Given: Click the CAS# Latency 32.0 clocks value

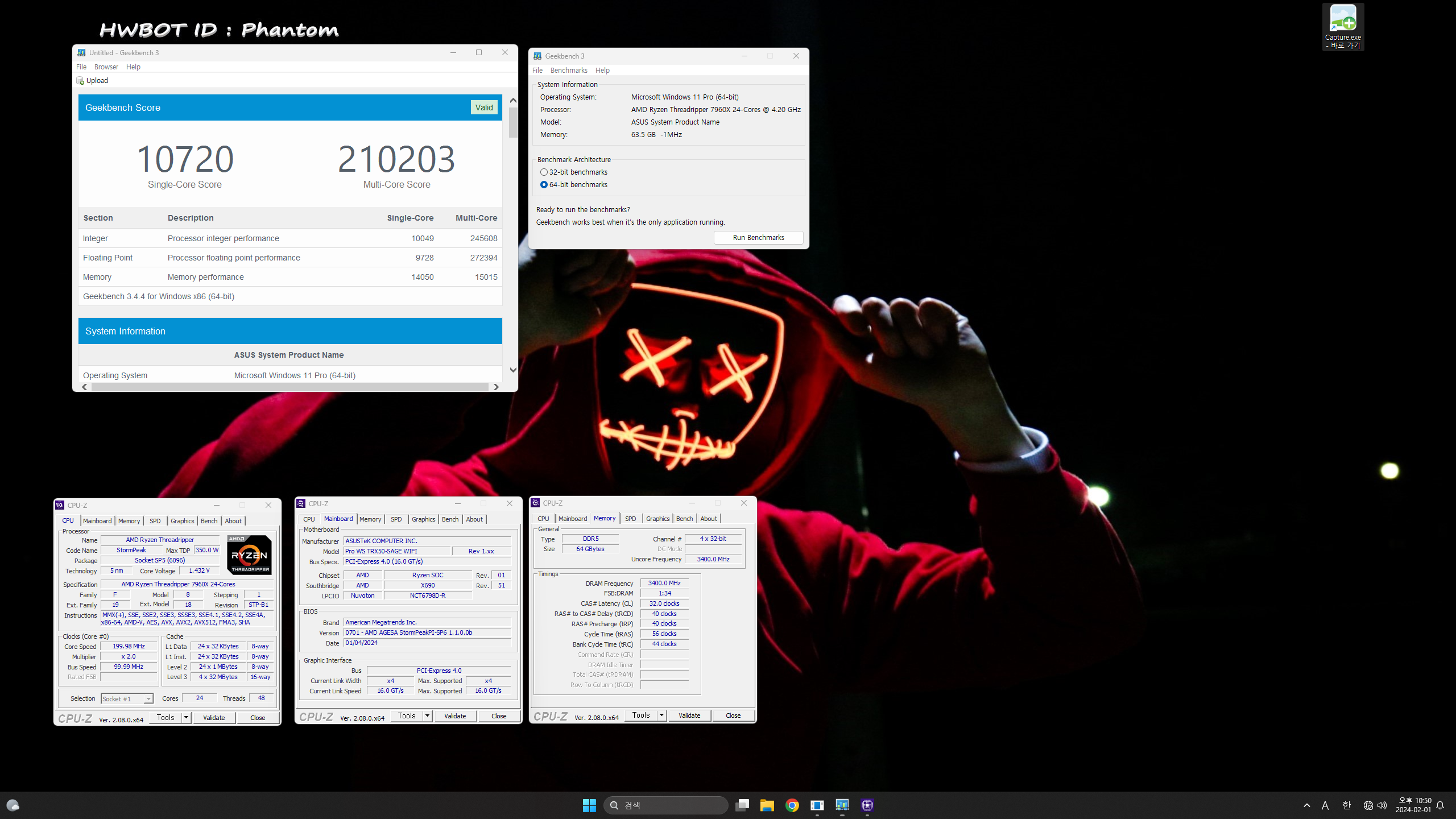Looking at the screenshot, I should (x=664, y=603).
